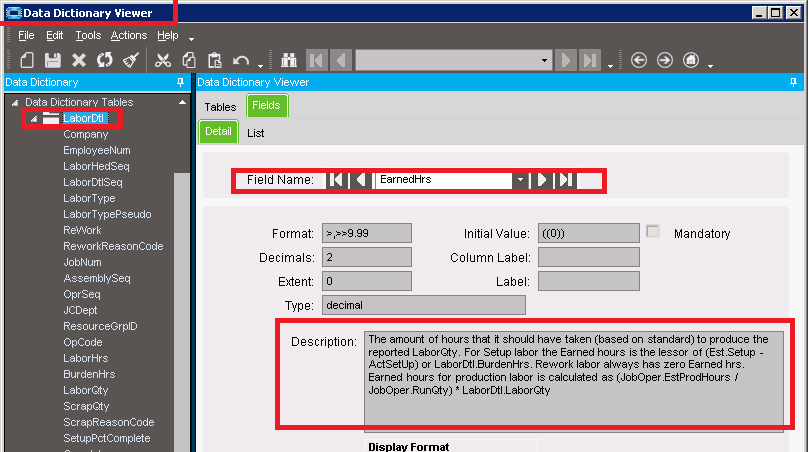Switch to the List sub-tab
This screenshot has width=808, height=452.
256,133
